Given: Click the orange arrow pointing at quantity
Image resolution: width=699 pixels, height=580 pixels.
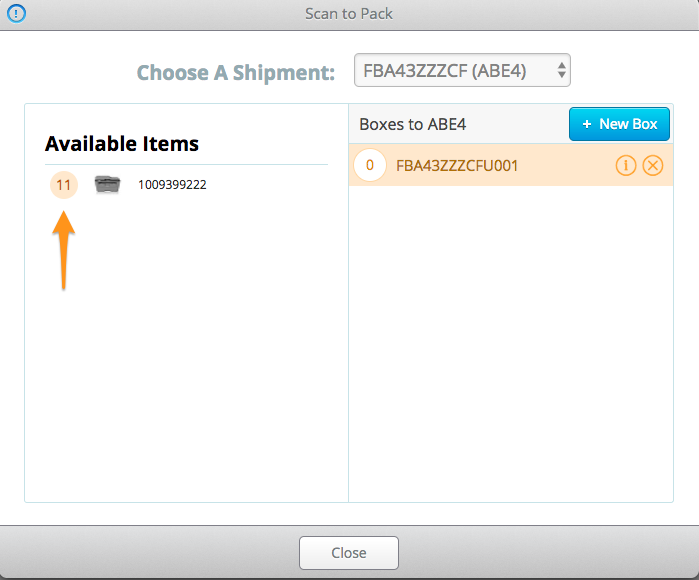Looking at the screenshot, I should 64,251.
